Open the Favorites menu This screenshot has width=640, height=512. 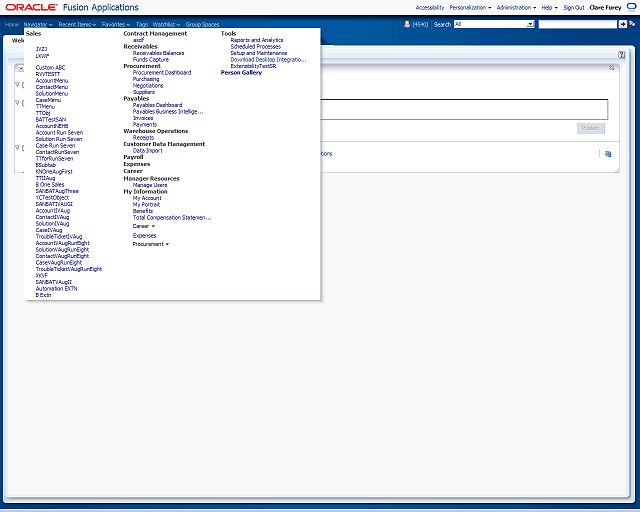pos(115,23)
